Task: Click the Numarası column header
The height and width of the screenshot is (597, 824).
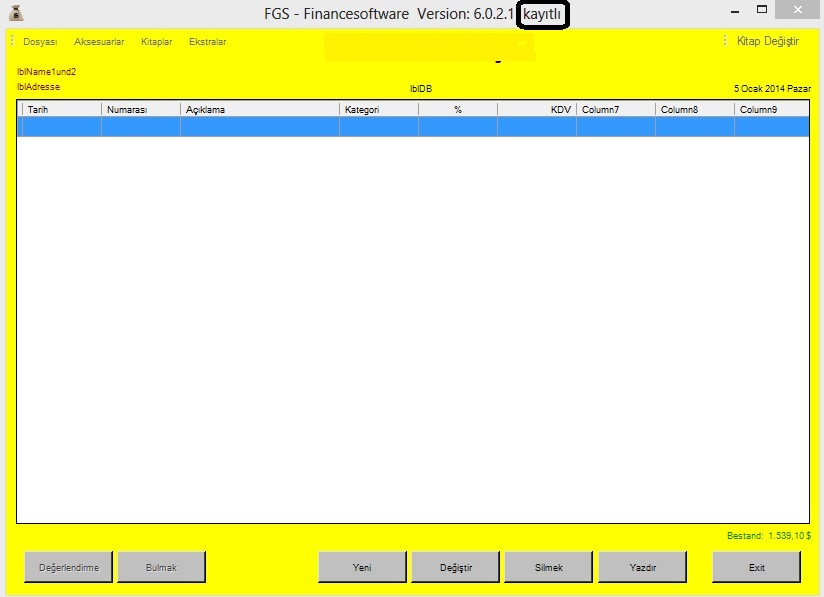Action: click(x=140, y=109)
